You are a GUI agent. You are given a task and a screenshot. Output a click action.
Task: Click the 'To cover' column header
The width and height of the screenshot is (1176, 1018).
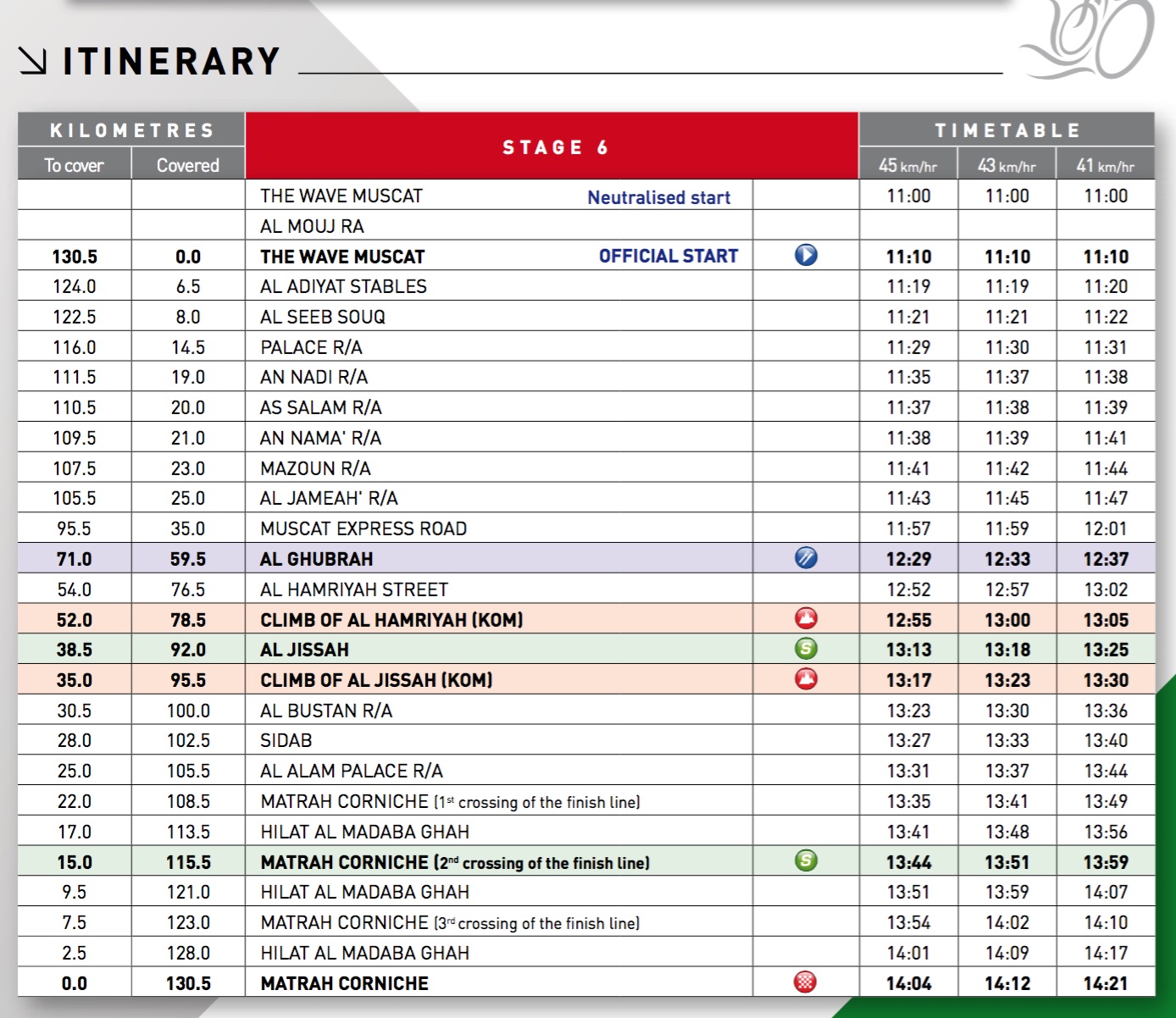(x=75, y=165)
